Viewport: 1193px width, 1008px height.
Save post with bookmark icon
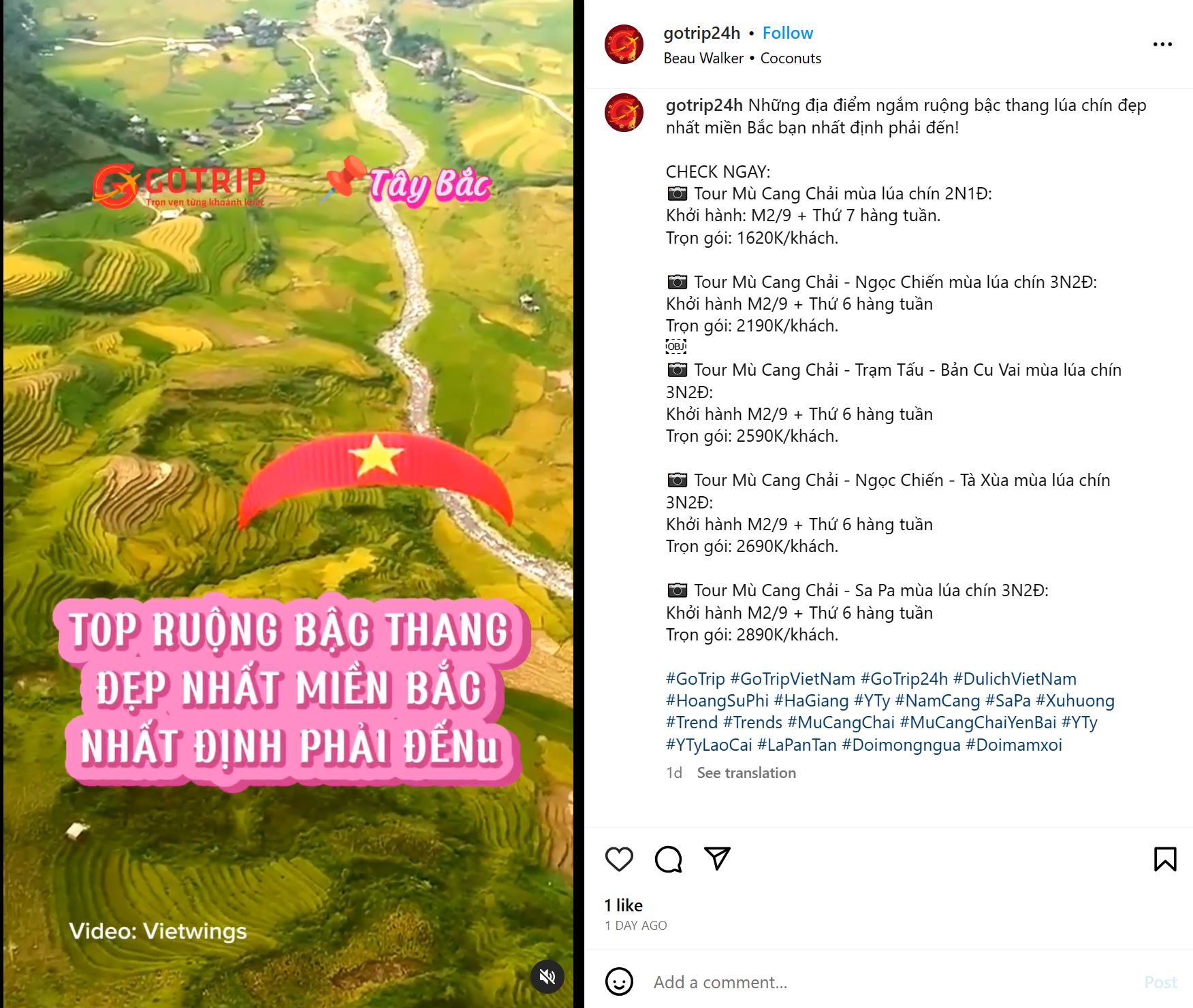pos(1165,859)
